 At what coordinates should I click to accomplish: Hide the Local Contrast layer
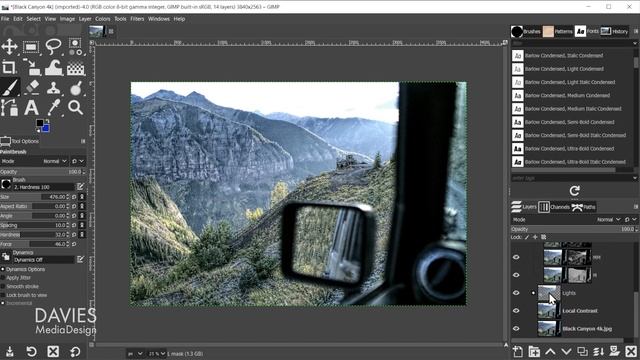(x=516, y=311)
